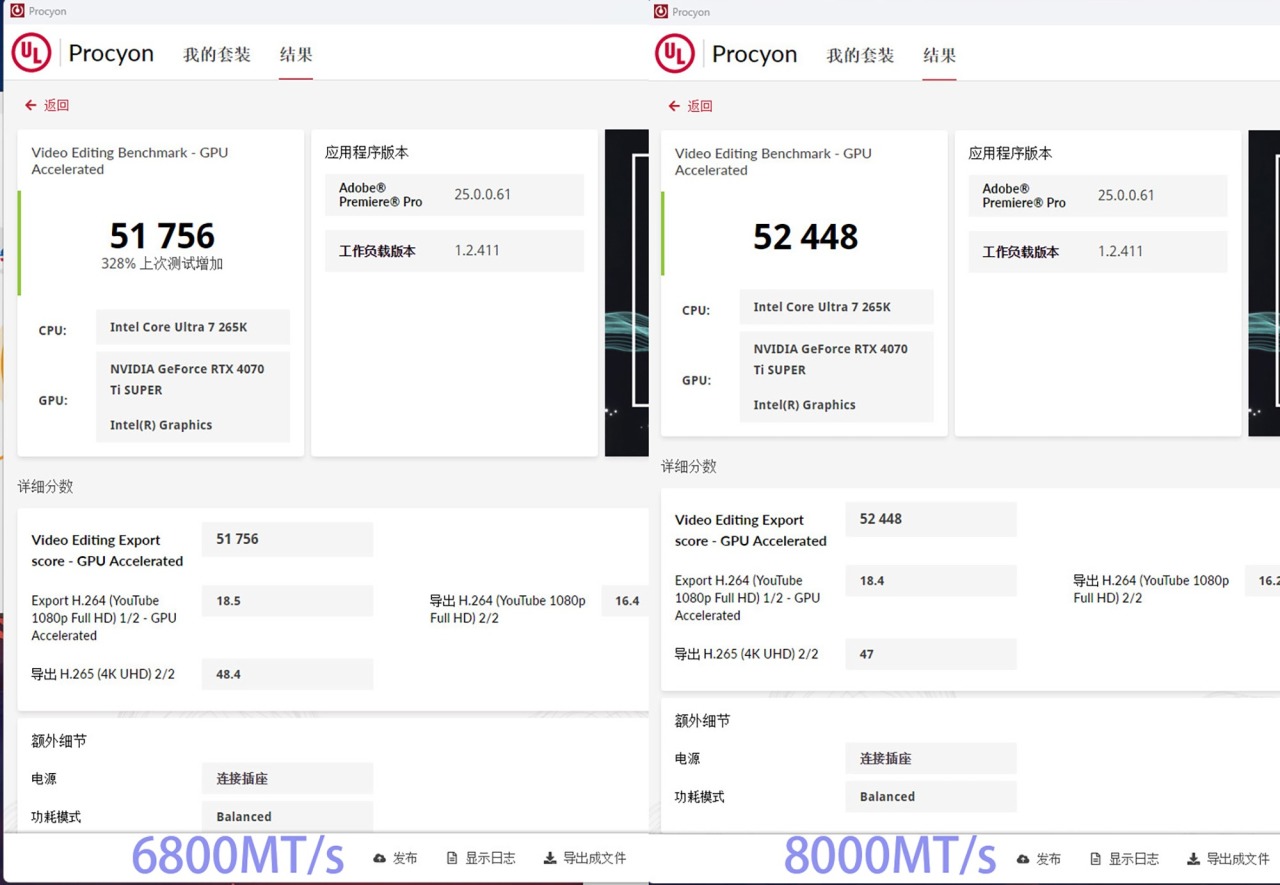Screen dimensions: 1280x885
Task: Click NVIDIA GeForce RTX 4070 Ti SUPER in the 51 756 window
Action: click(187, 379)
